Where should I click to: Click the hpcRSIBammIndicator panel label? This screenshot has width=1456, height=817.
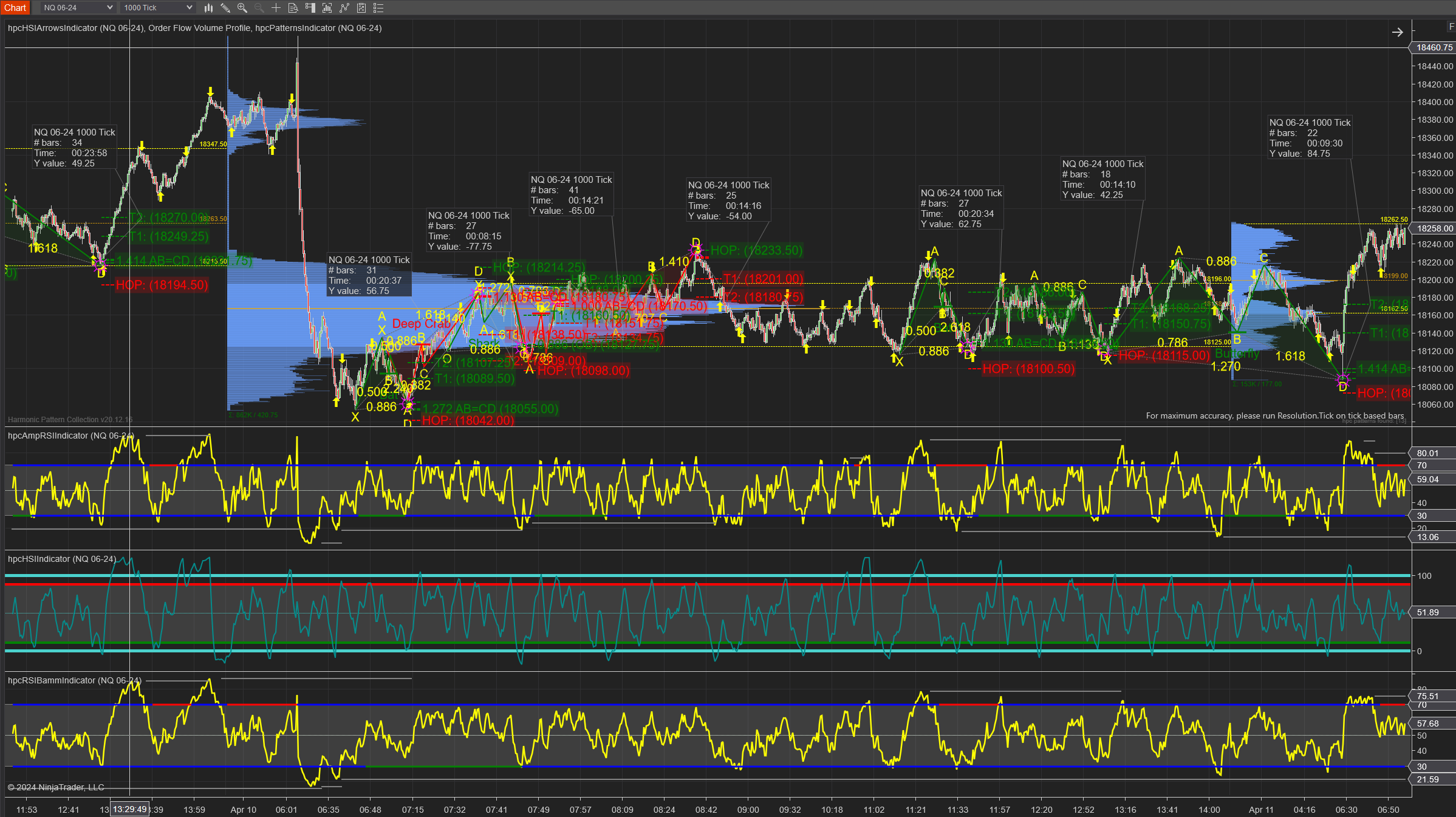(74, 680)
